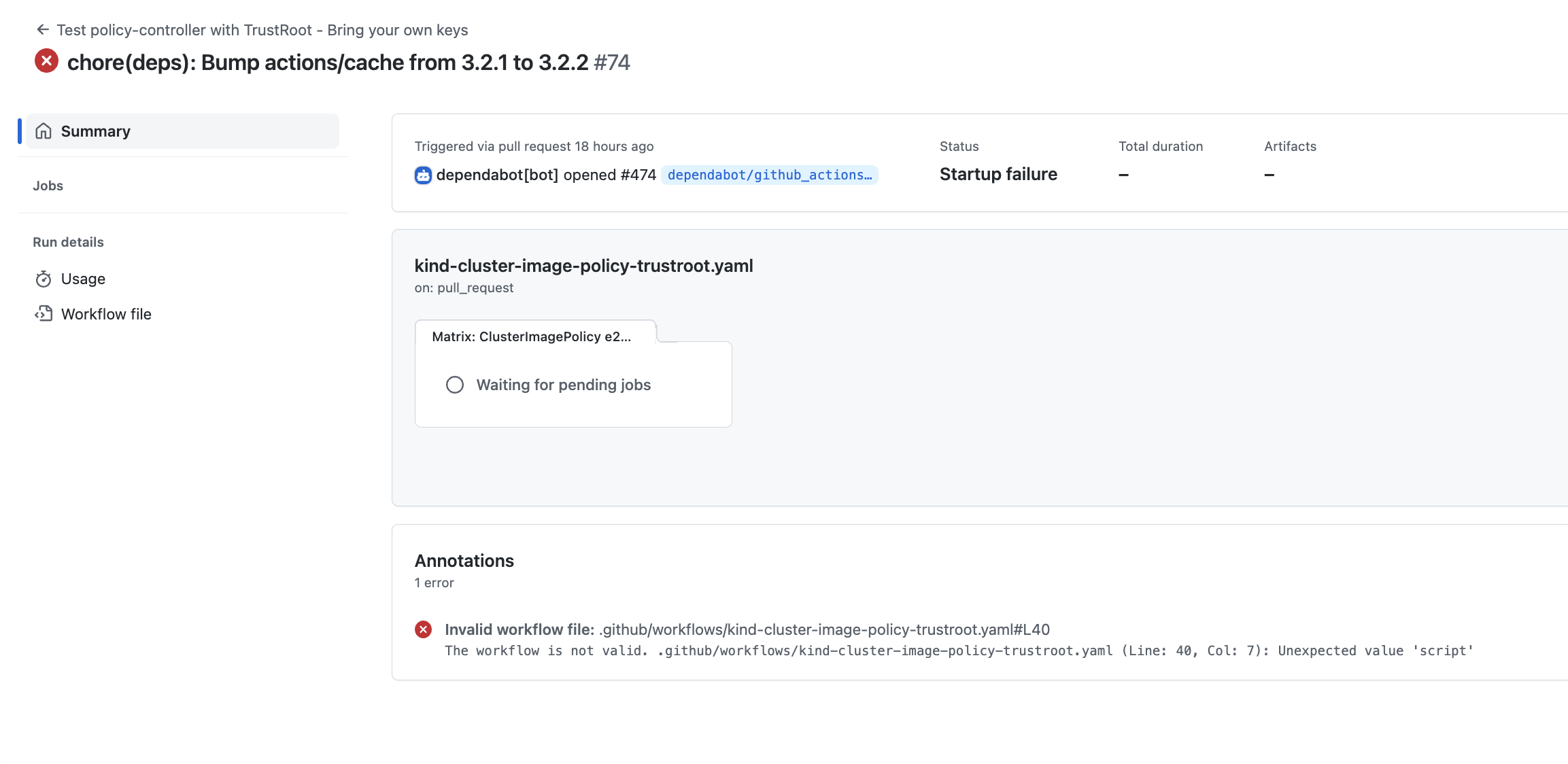
Task: Click the pending circle status icon
Action: [x=455, y=385]
